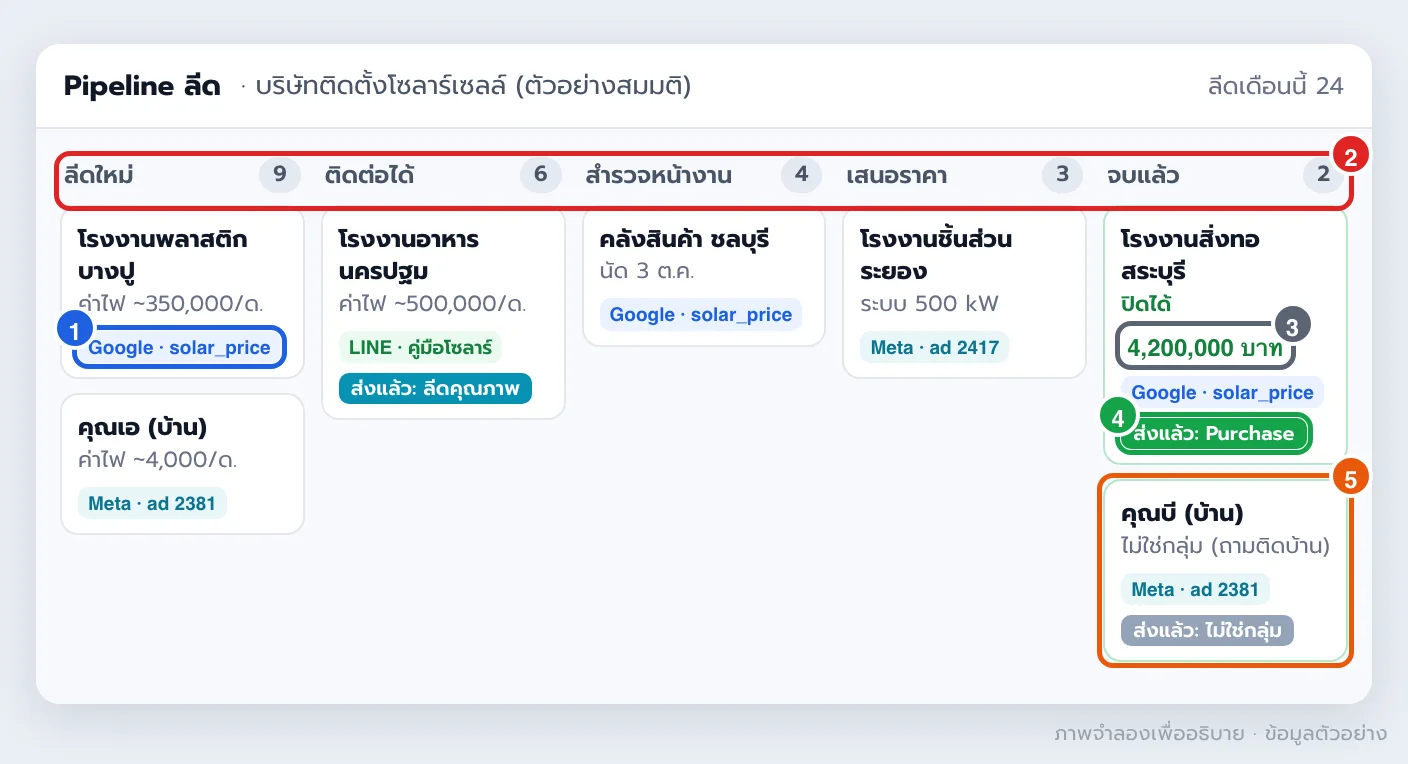Open the "คลังสินค้า ชลบุรี" lead card title
This screenshot has width=1408, height=764.
[x=685, y=240]
